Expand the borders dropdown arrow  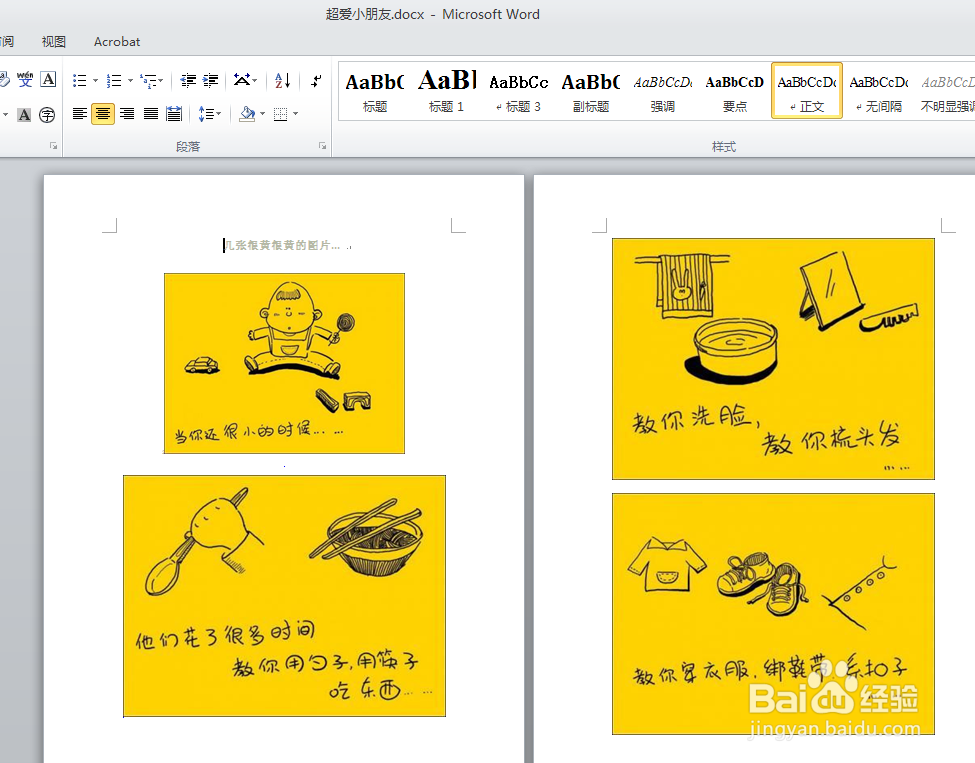(297, 113)
